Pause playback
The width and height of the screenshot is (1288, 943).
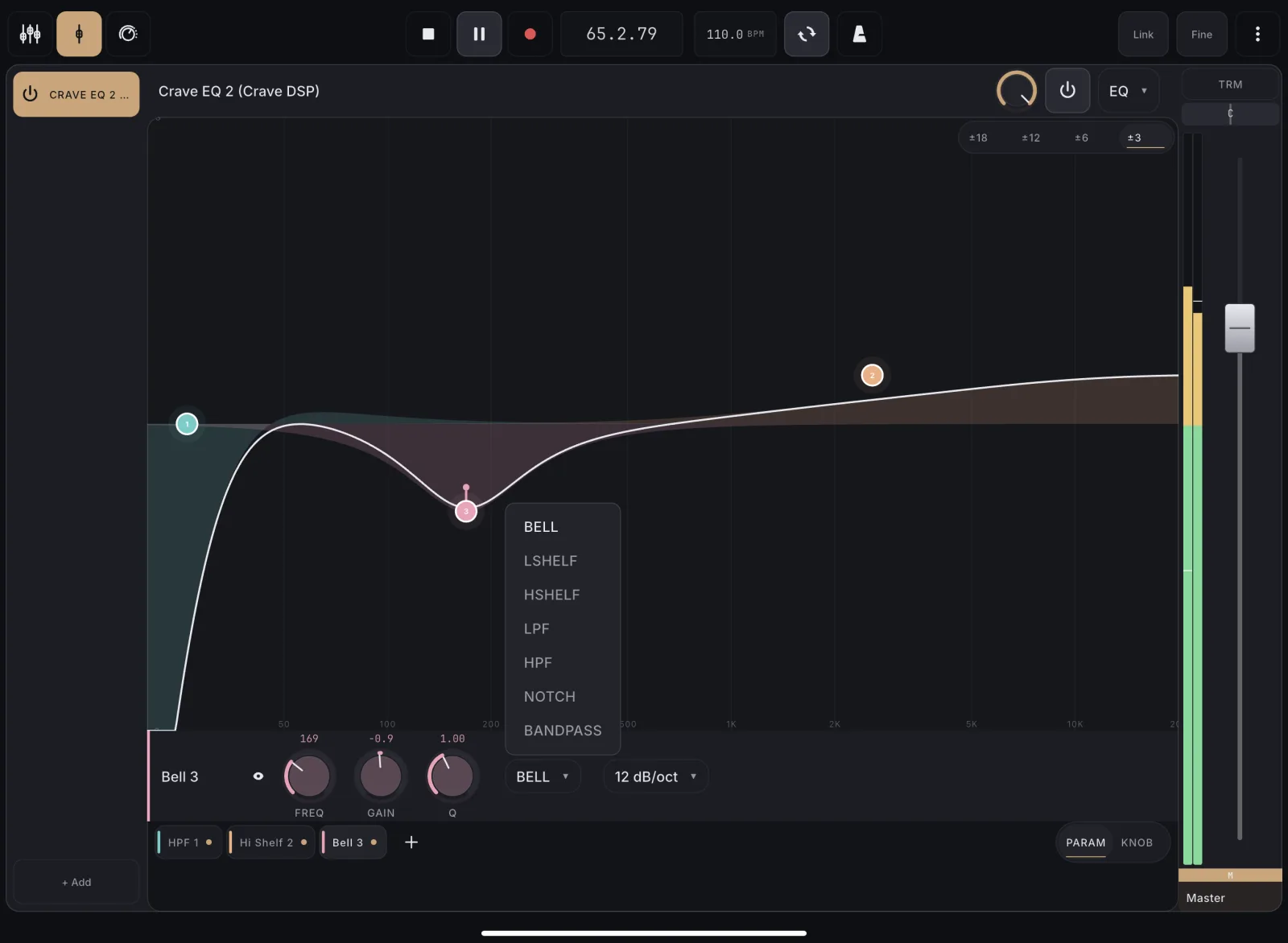coord(479,34)
